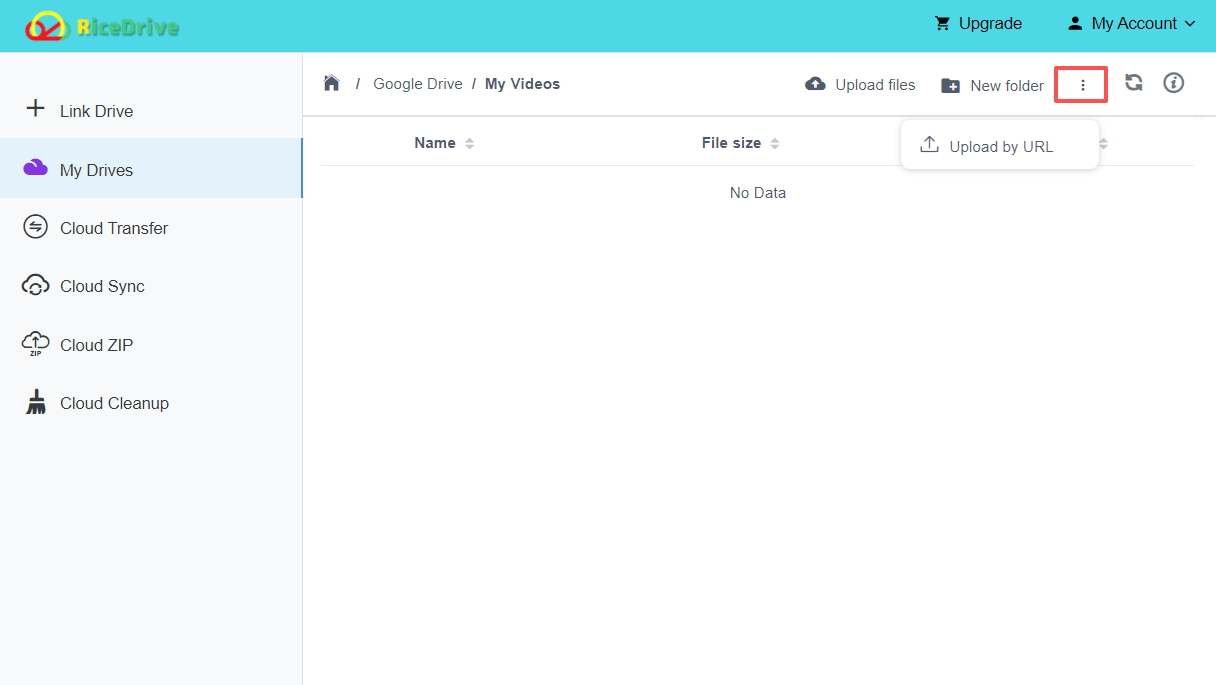1216x685 pixels.
Task: Open the info icon next to refresh
Action: (1173, 83)
